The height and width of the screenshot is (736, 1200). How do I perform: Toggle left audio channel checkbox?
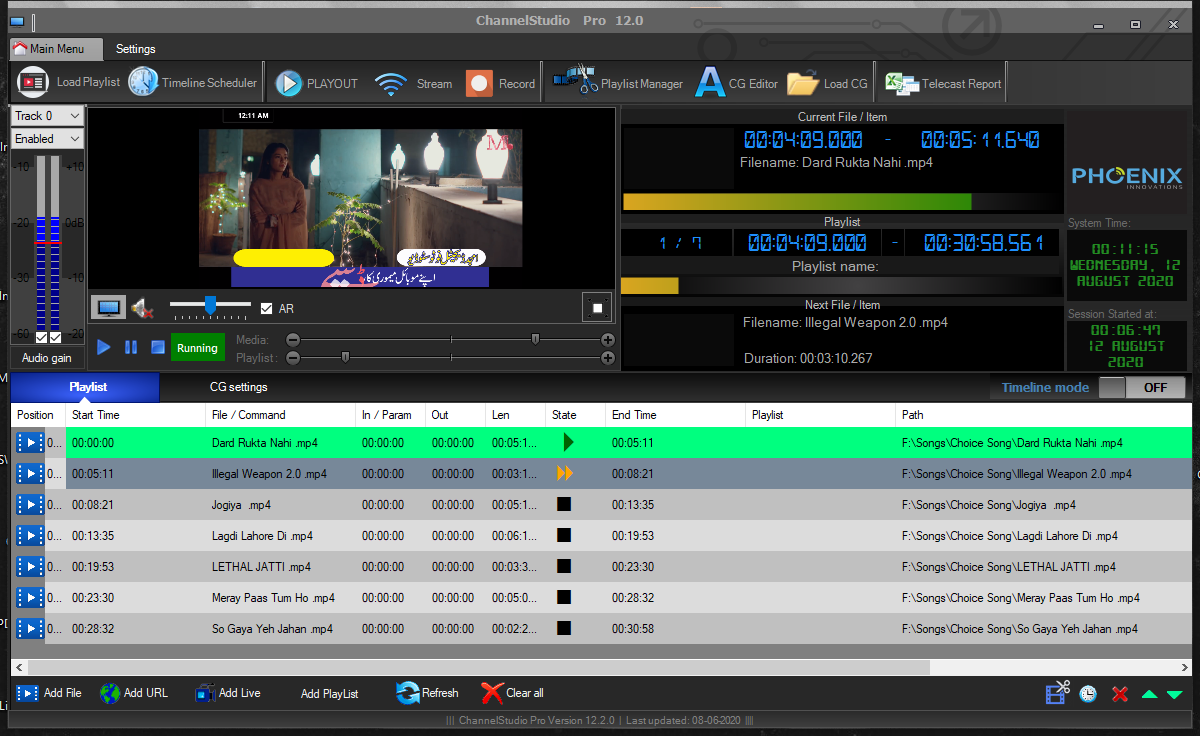tap(41, 337)
